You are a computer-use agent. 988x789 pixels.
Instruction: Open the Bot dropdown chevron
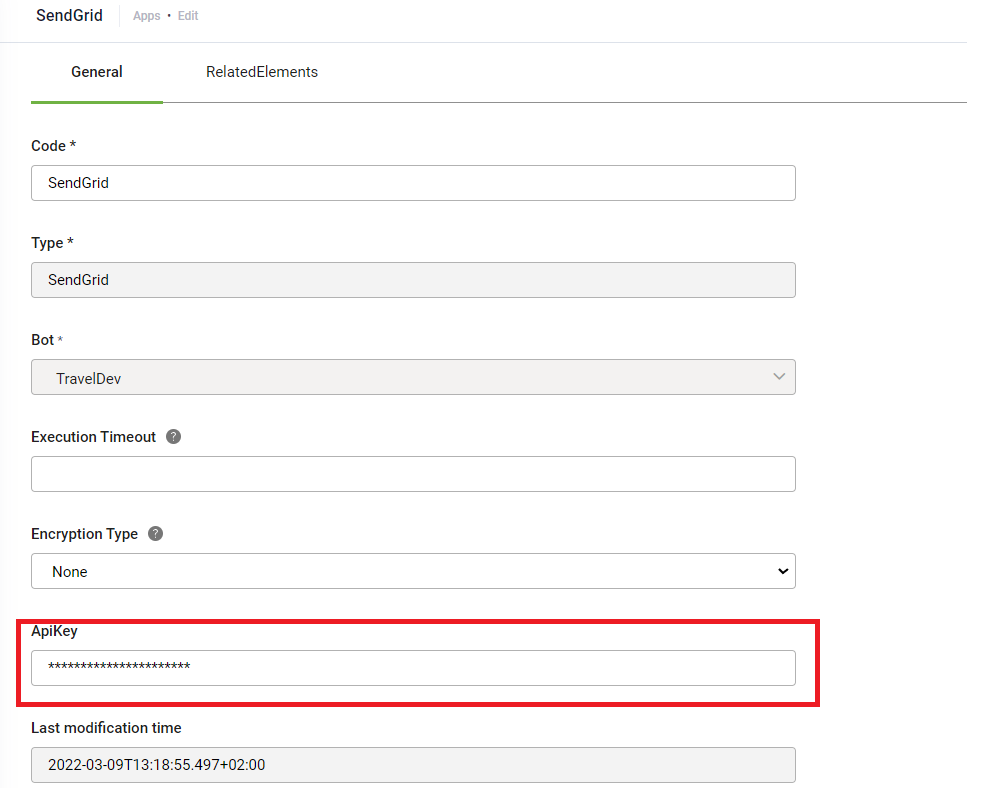[779, 377]
